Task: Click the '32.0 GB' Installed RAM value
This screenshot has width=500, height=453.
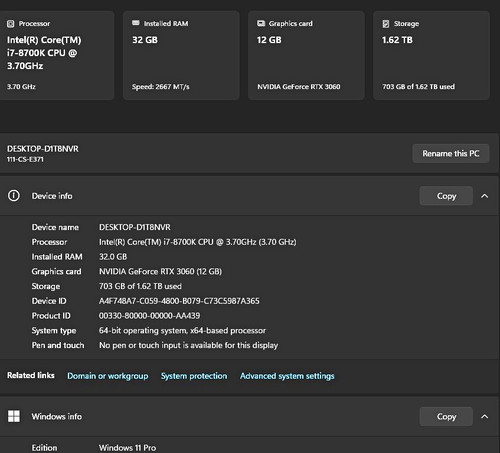Action: pyautogui.click(x=113, y=257)
